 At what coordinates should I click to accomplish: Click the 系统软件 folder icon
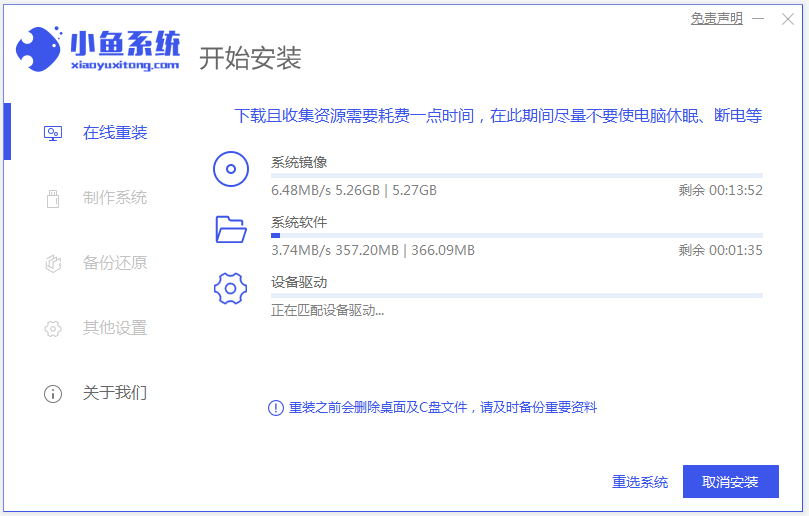(231, 229)
